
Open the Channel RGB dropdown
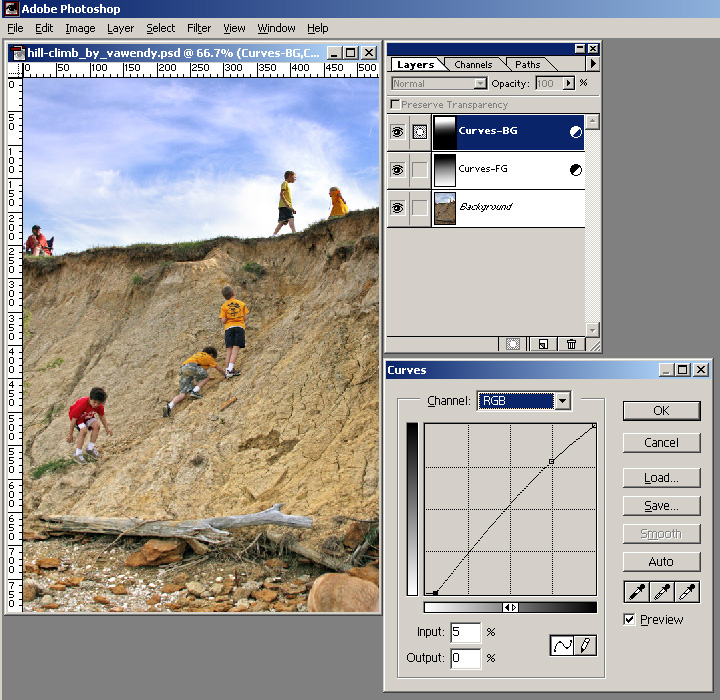pyautogui.click(x=562, y=401)
